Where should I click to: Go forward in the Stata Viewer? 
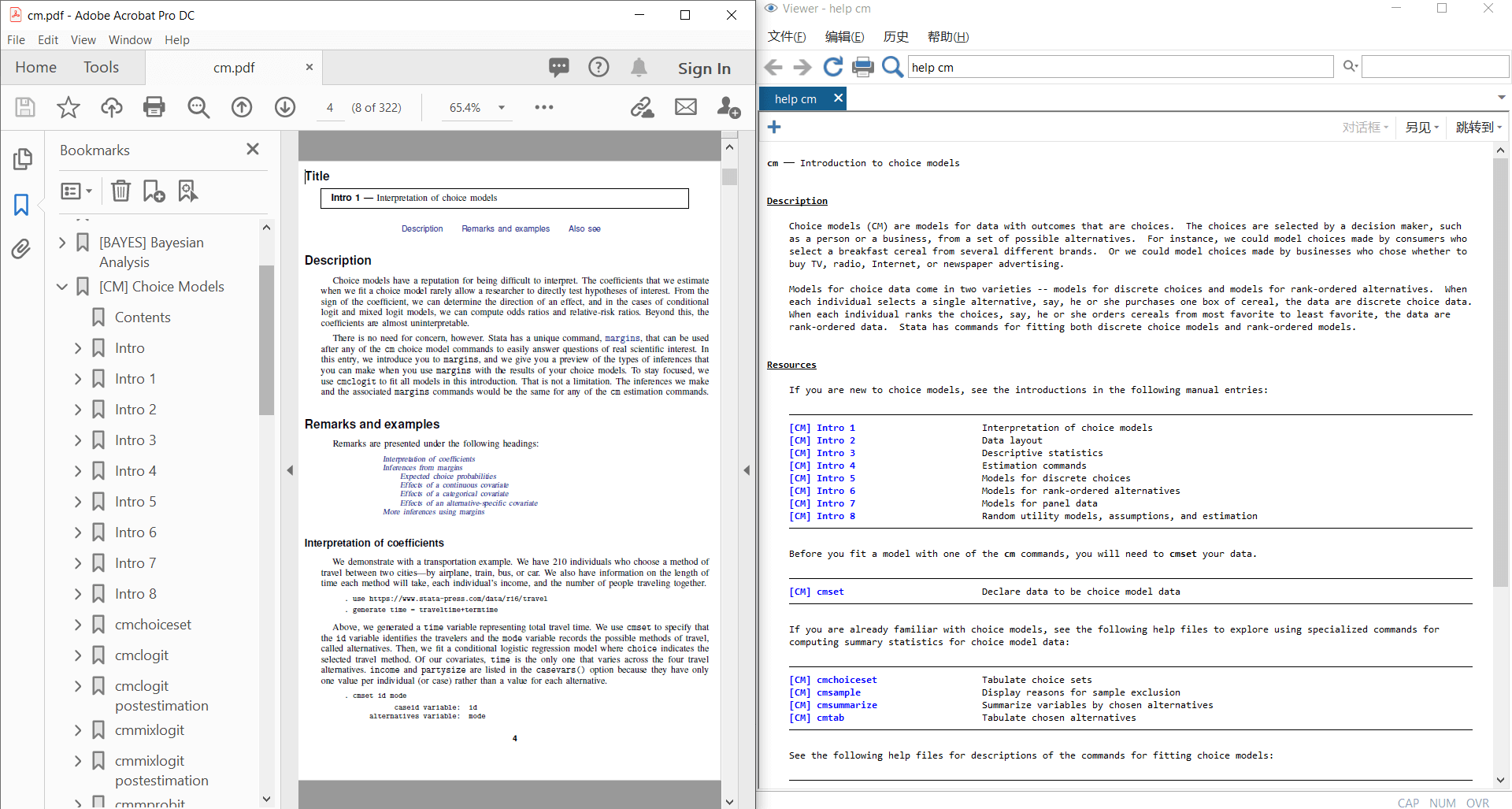click(x=802, y=68)
